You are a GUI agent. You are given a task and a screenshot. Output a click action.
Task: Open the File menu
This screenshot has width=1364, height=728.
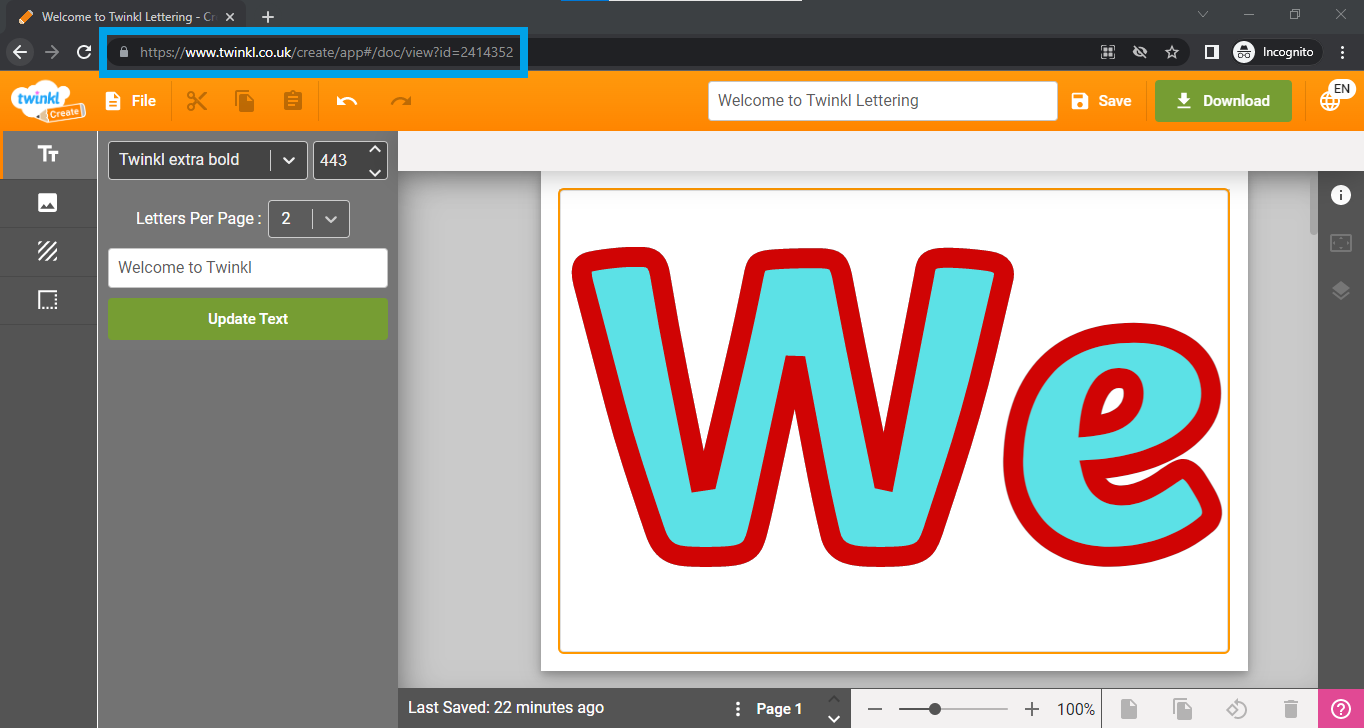pos(131,101)
